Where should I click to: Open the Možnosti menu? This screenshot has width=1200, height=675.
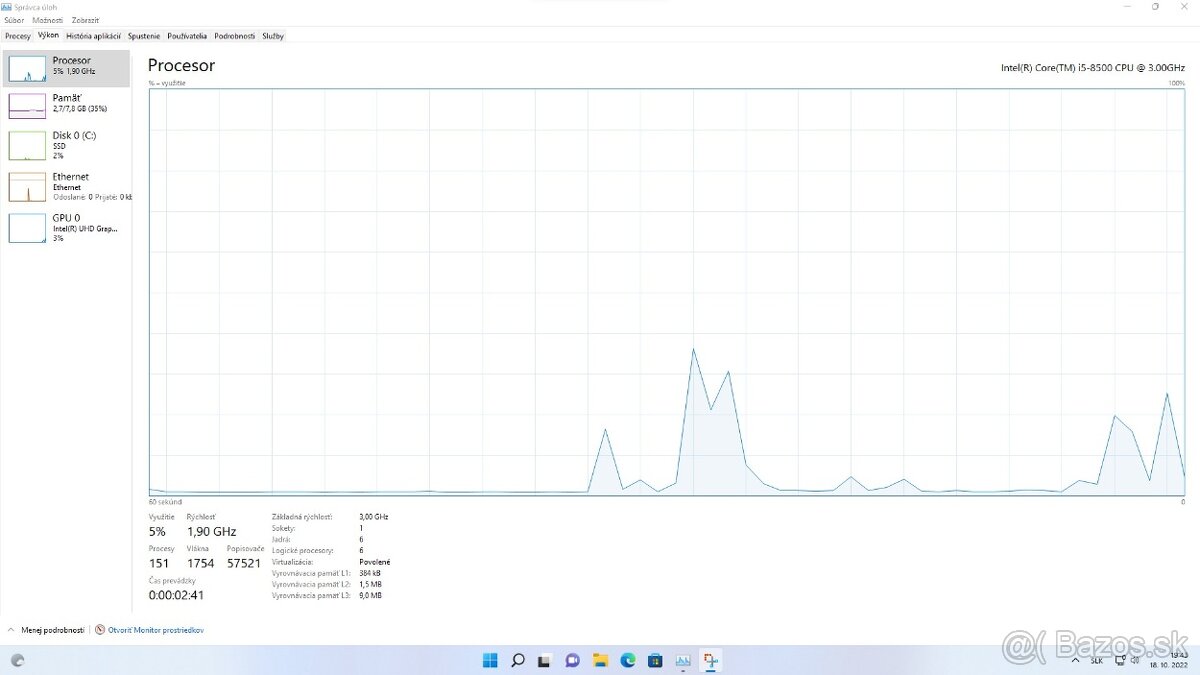coord(47,20)
